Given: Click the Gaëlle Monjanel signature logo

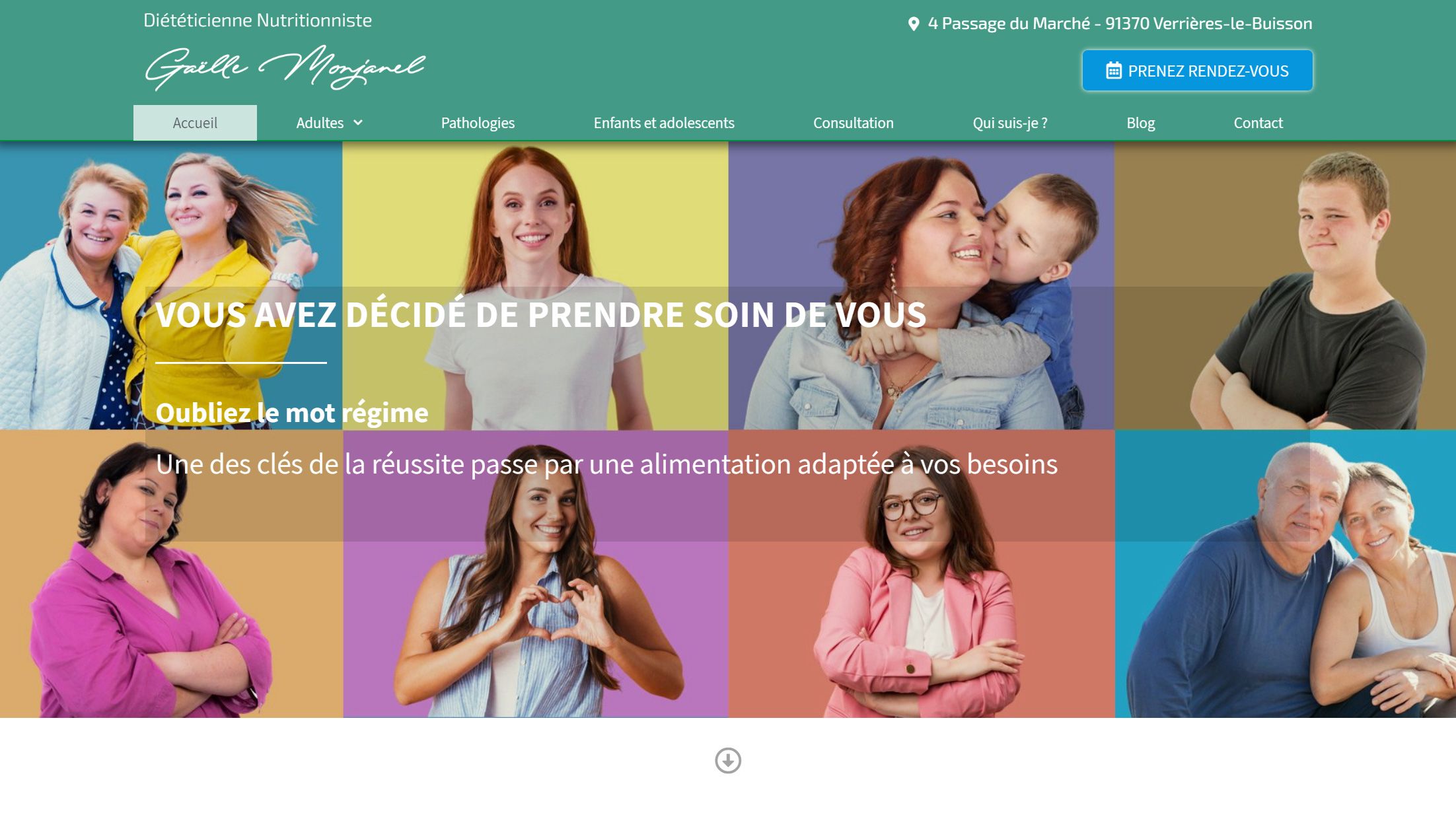Looking at the screenshot, I should tap(285, 67).
